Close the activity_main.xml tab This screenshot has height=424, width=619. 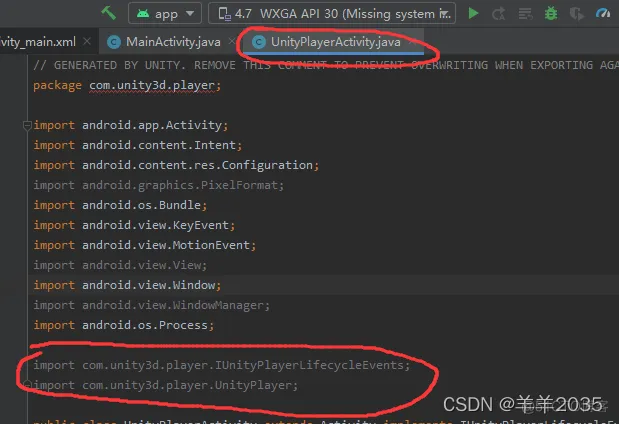pyautogui.click(x=87, y=41)
